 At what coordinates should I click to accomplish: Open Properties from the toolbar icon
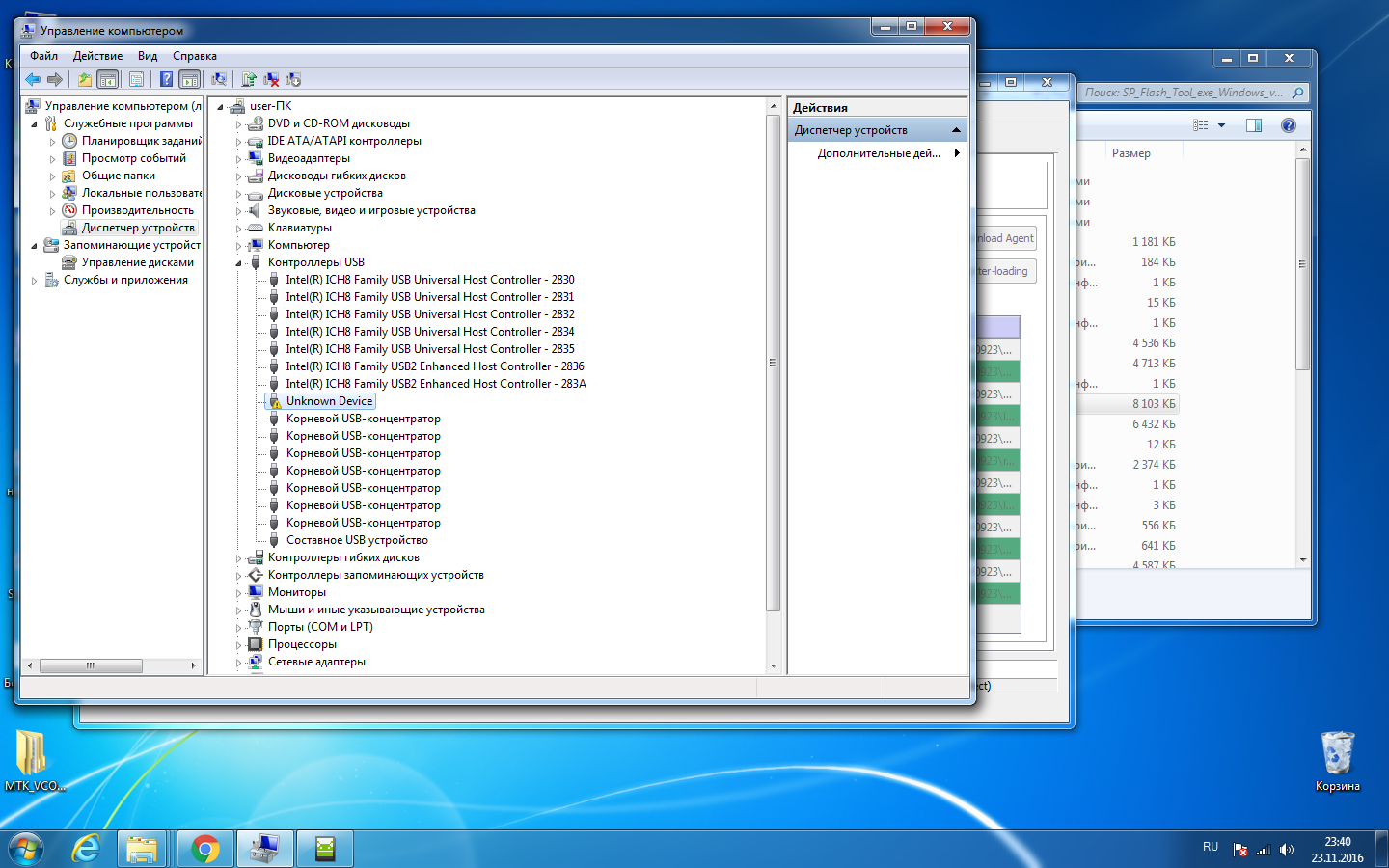tap(136, 79)
